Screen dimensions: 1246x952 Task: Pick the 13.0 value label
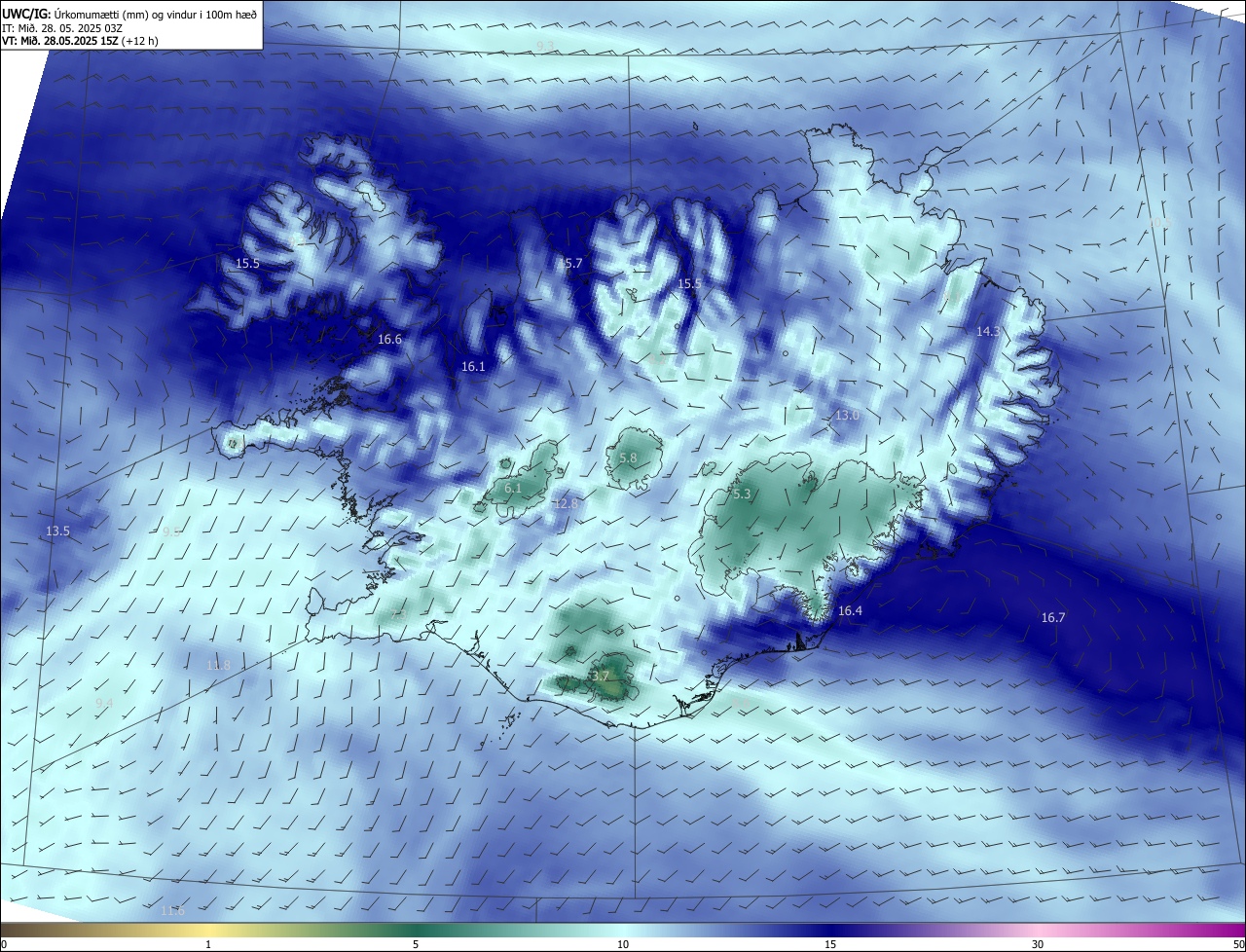click(848, 416)
